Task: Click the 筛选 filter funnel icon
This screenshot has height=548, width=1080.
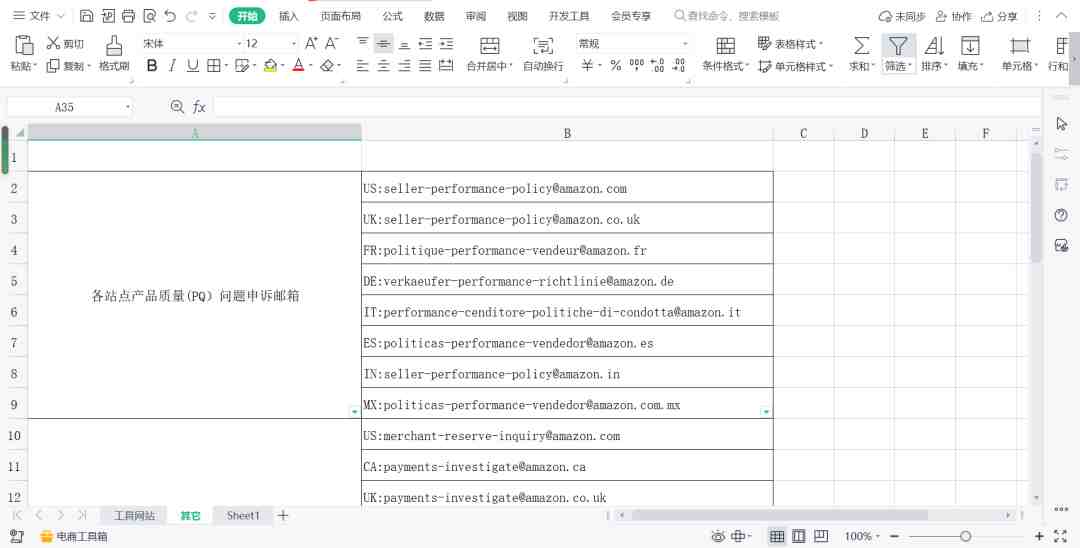Action: pos(897,45)
